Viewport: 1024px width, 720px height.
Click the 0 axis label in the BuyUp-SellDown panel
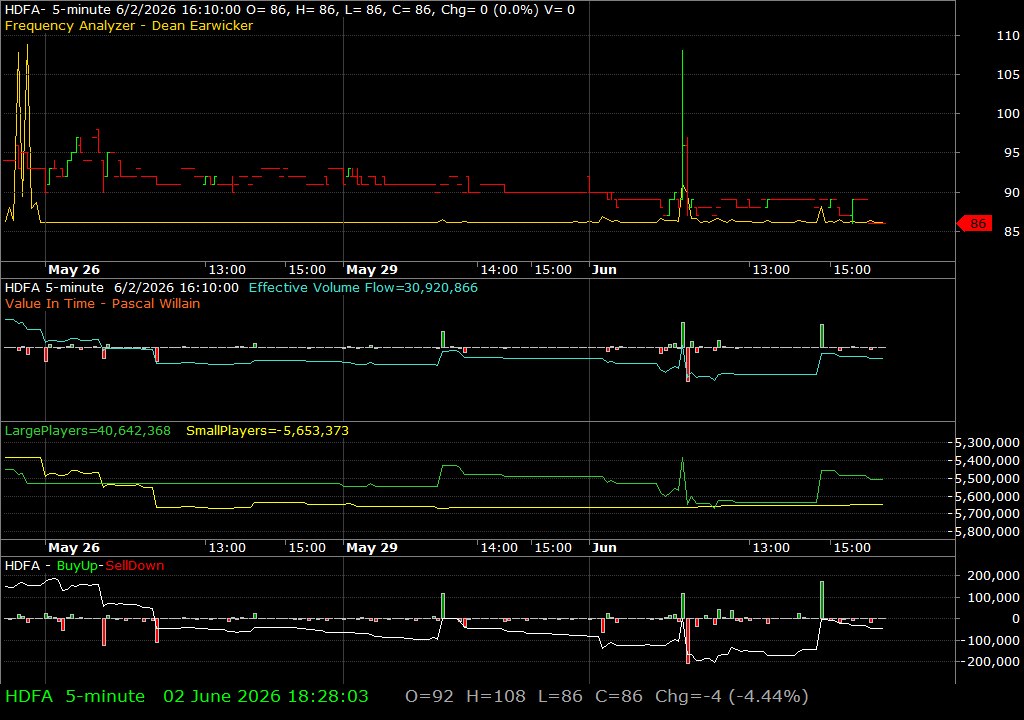(1016, 618)
